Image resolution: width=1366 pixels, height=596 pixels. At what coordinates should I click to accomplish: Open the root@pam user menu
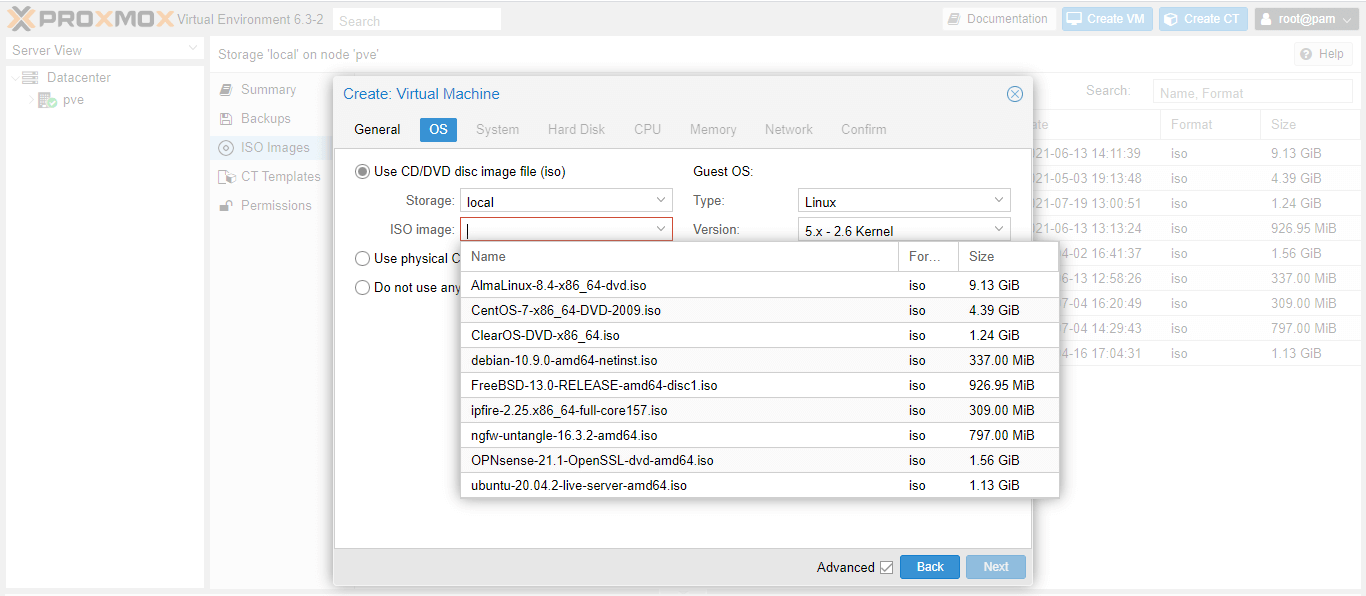tap(1305, 18)
